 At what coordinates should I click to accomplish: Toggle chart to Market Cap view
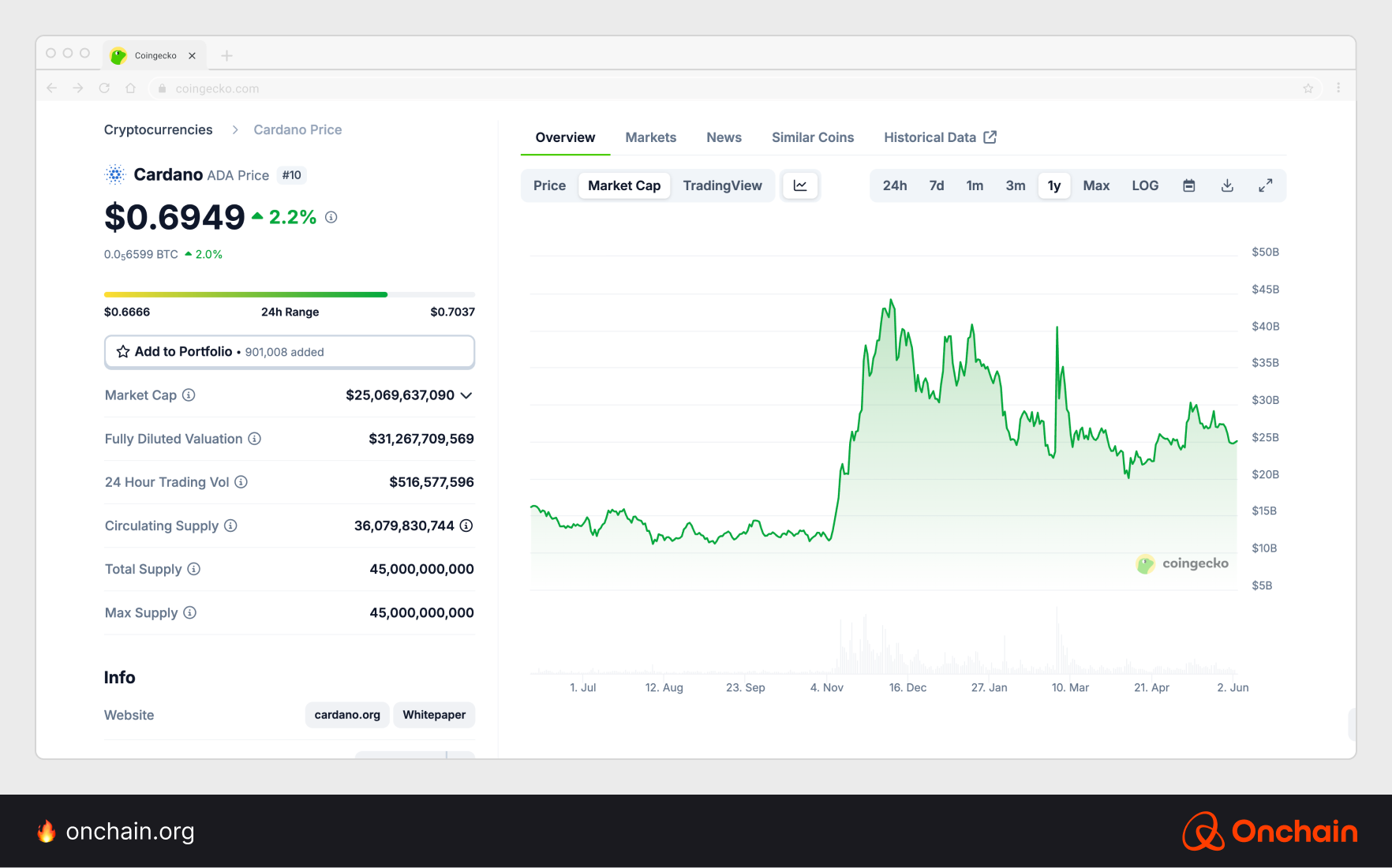coord(624,185)
